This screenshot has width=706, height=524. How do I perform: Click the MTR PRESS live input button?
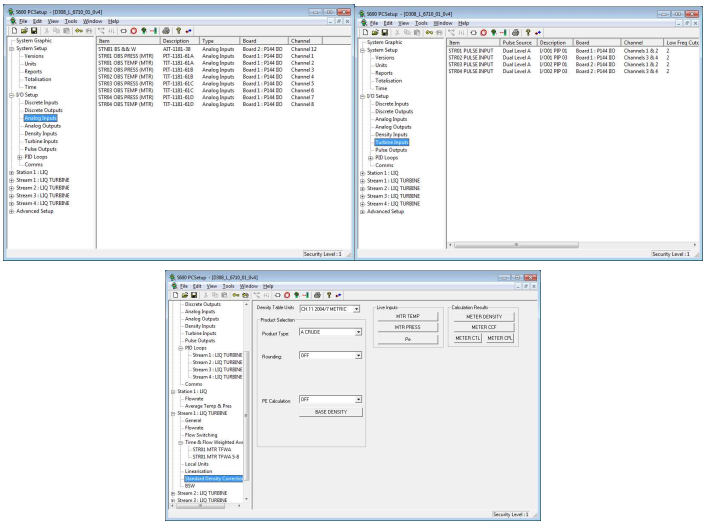pos(407,327)
